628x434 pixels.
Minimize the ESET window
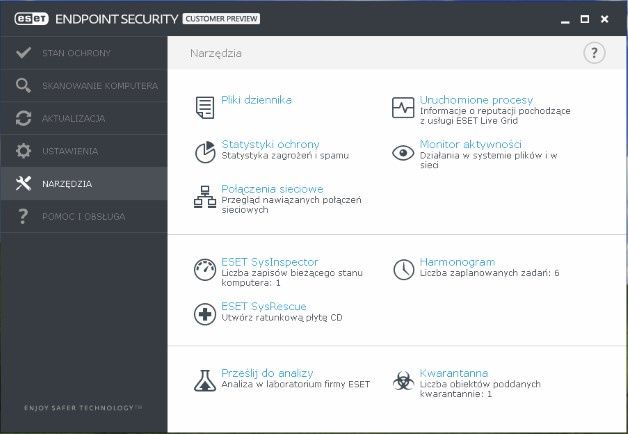tap(565, 20)
